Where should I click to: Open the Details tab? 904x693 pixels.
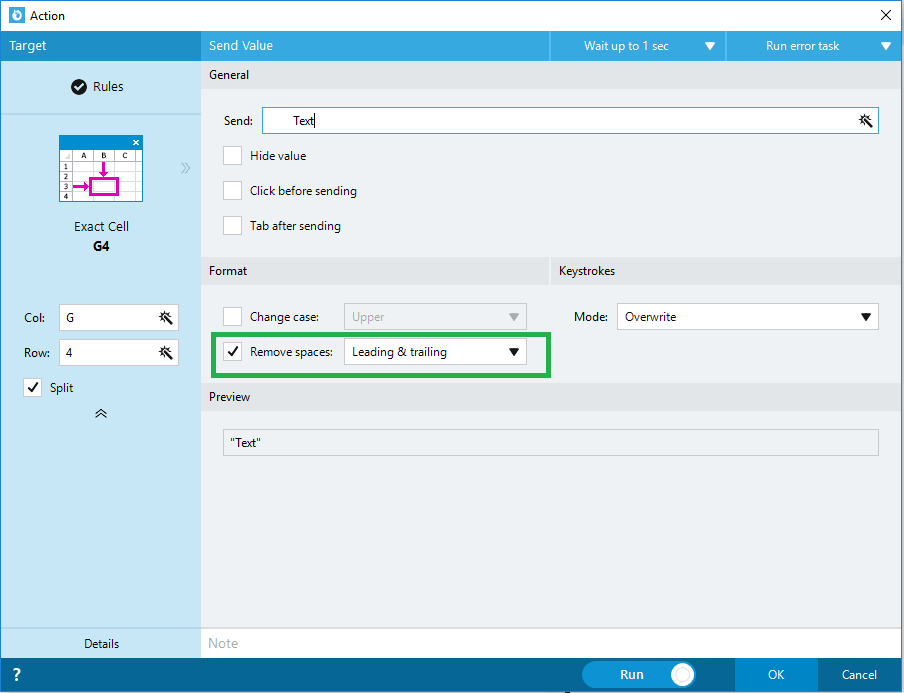101,643
